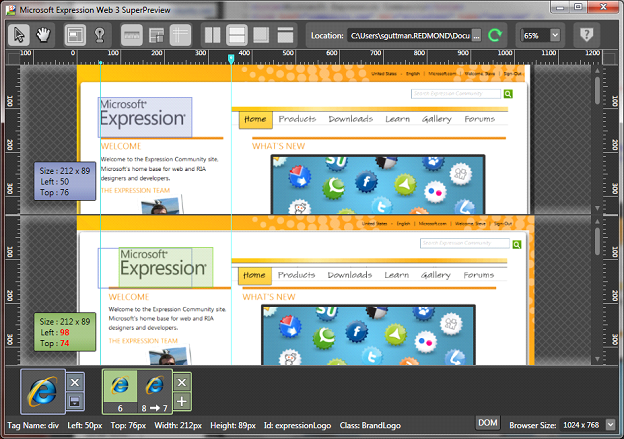Switch to overlay layout mode
Screen dimensions: 624x439
tap(261, 35)
